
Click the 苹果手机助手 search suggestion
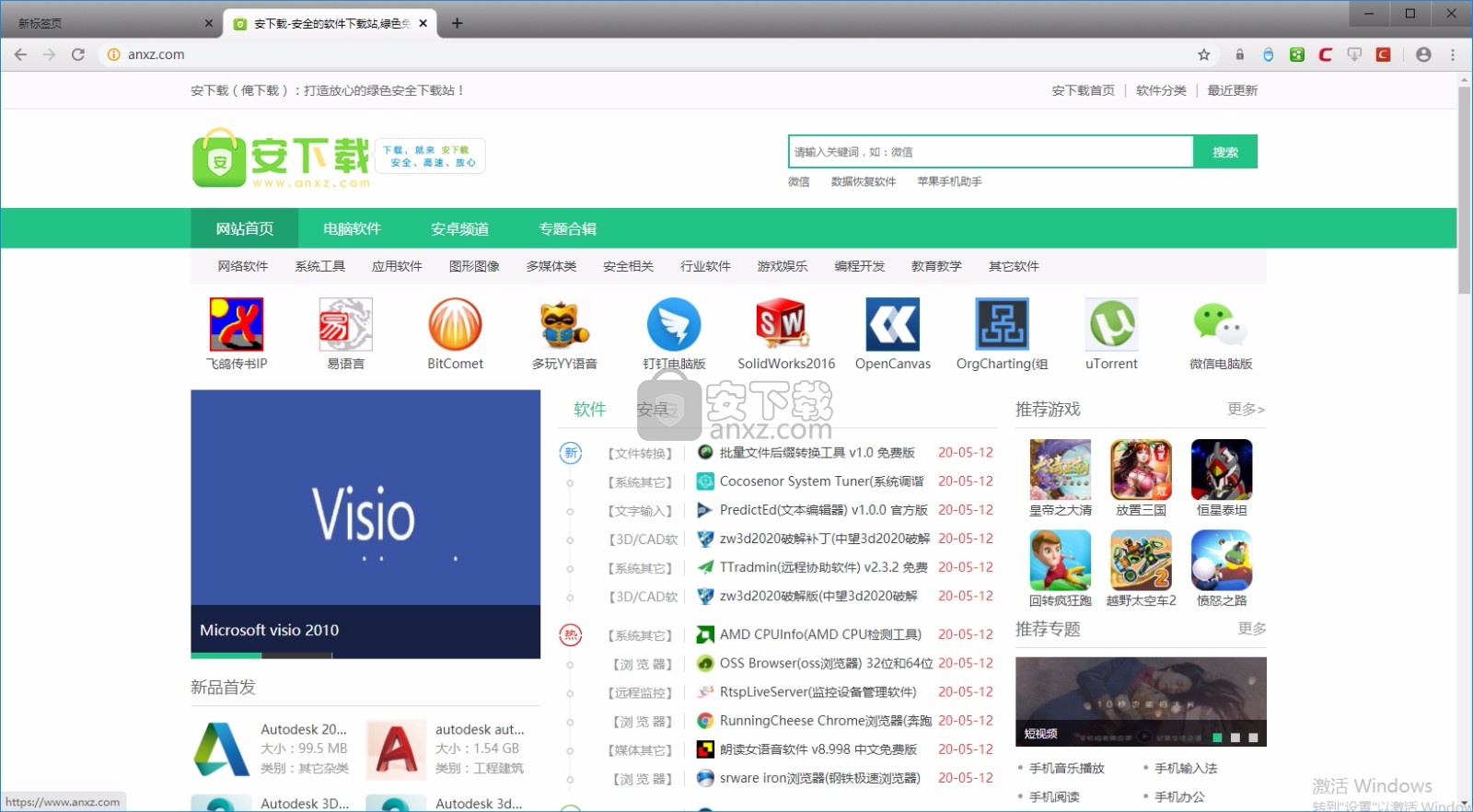click(x=949, y=181)
